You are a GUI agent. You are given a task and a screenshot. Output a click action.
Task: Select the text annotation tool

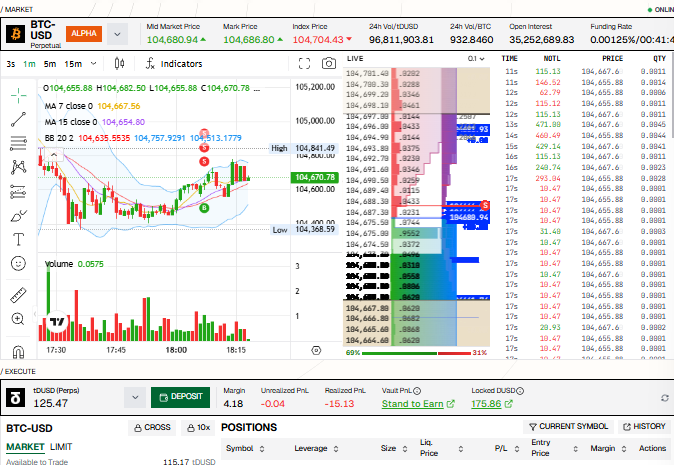(18, 239)
